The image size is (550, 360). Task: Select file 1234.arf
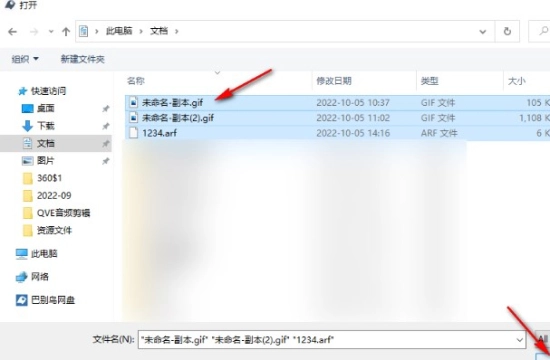160,133
